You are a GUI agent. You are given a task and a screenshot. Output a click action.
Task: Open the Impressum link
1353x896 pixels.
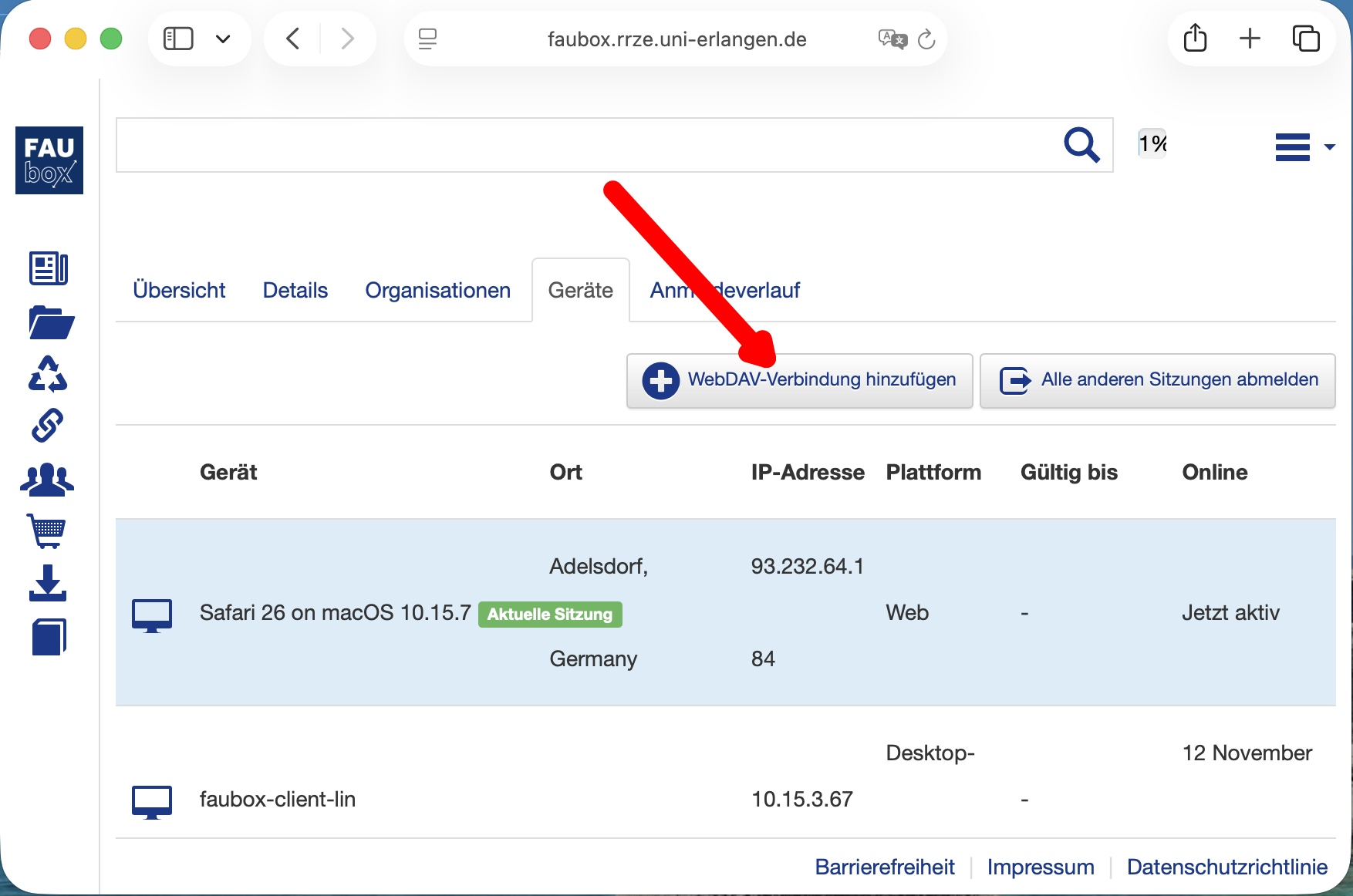1040,867
